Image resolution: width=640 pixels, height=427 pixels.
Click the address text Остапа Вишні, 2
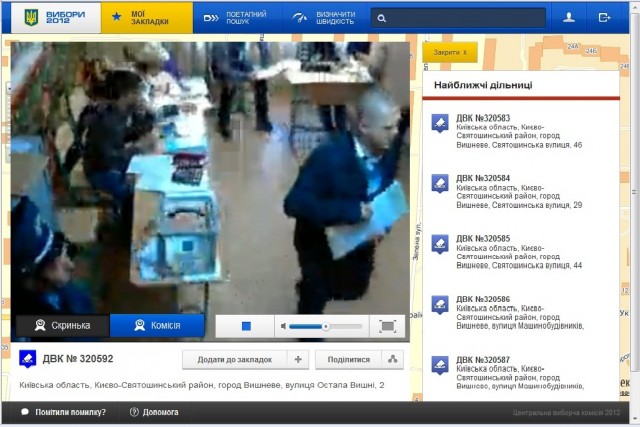tap(351, 385)
